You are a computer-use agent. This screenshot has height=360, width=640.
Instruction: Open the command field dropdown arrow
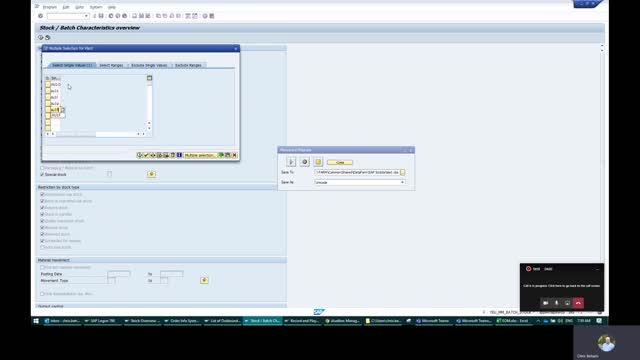tap(87, 16)
